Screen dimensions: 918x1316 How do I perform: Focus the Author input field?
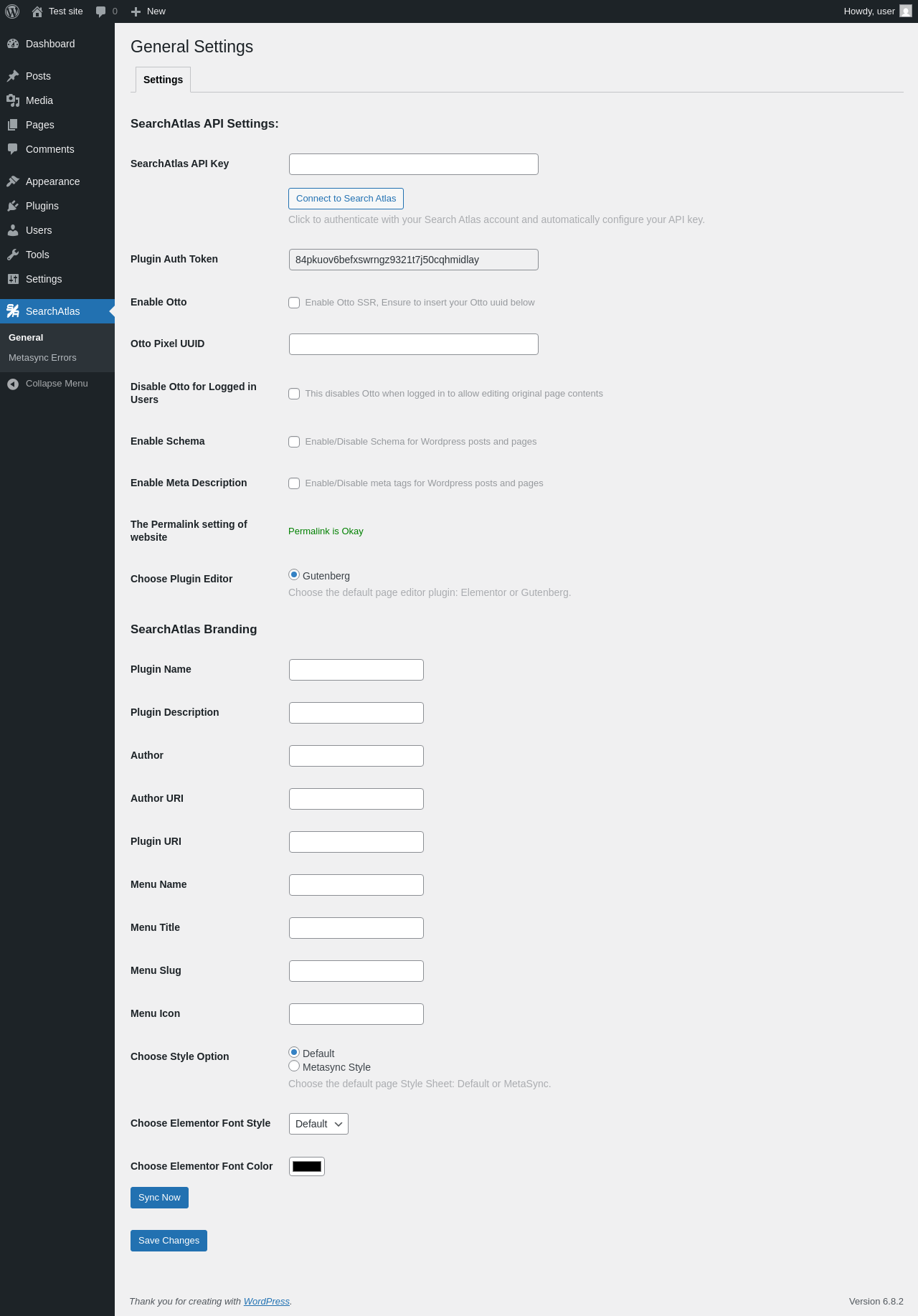pos(356,756)
